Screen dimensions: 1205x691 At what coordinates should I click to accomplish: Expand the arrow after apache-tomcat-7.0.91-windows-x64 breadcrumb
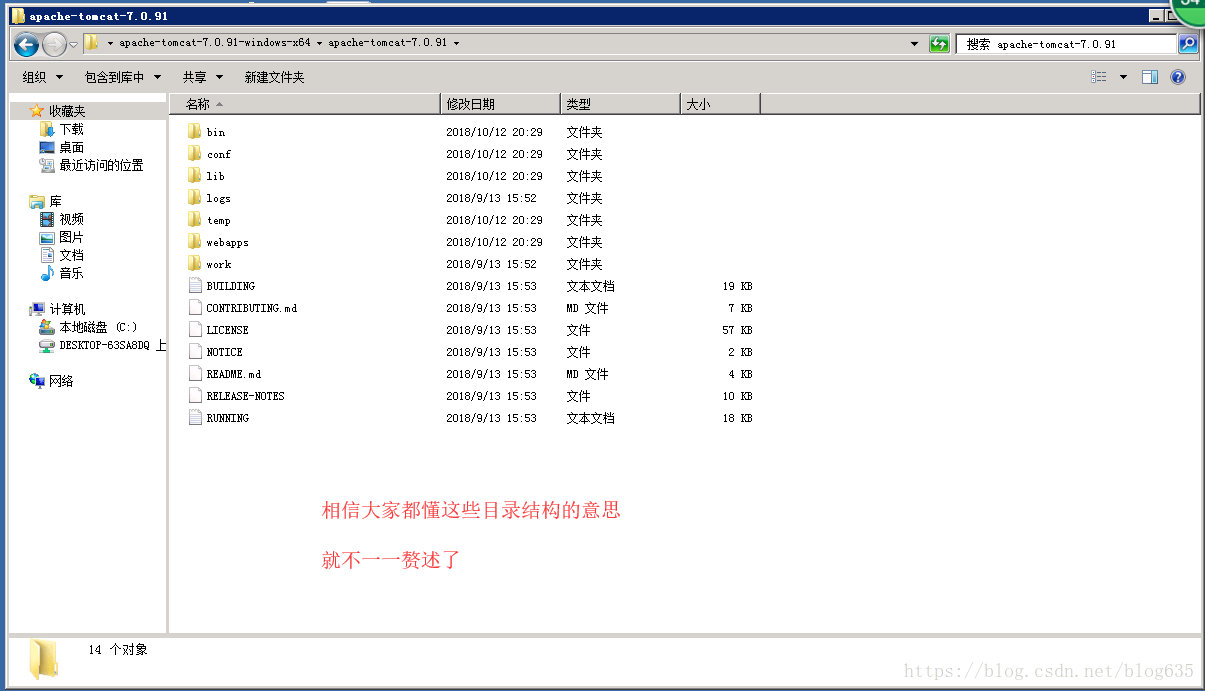pos(320,44)
